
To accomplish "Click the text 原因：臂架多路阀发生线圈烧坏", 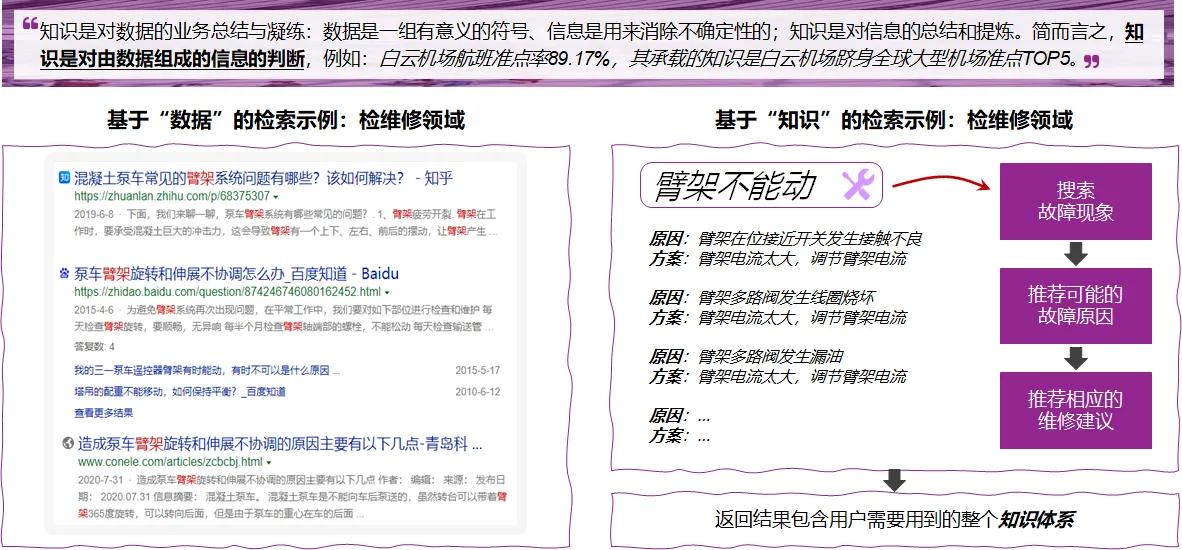I will 762,298.
